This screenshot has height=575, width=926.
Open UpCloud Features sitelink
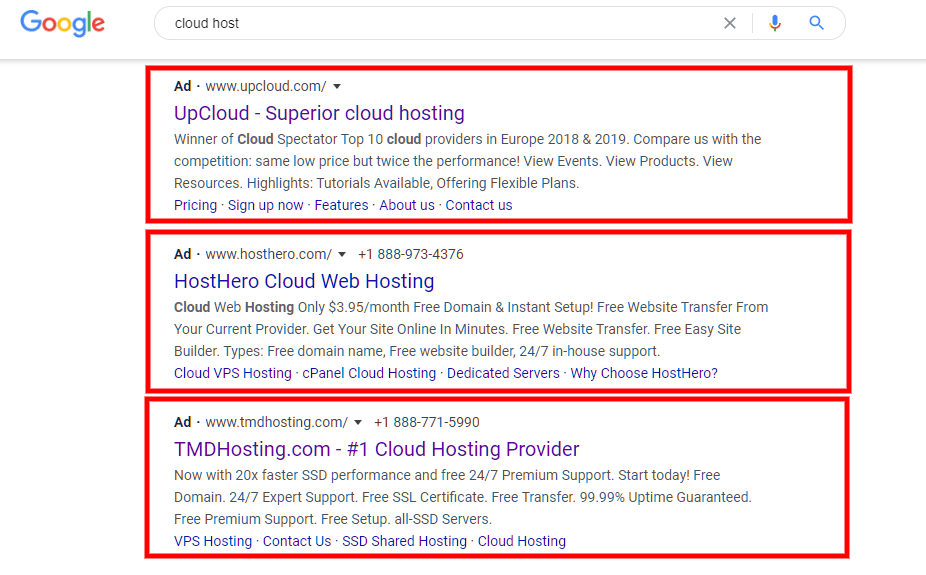coord(341,205)
